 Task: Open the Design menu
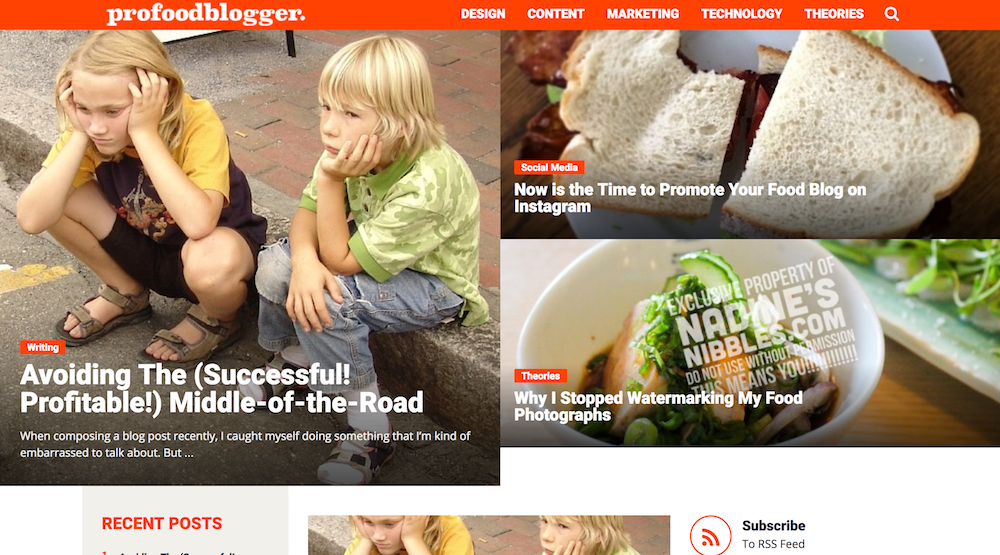point(483,14)
